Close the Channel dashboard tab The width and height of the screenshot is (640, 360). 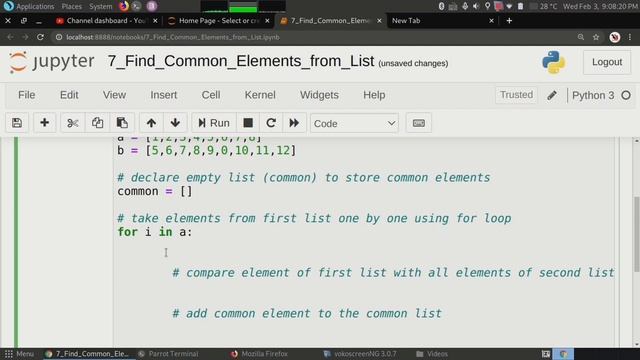[155, 20]
